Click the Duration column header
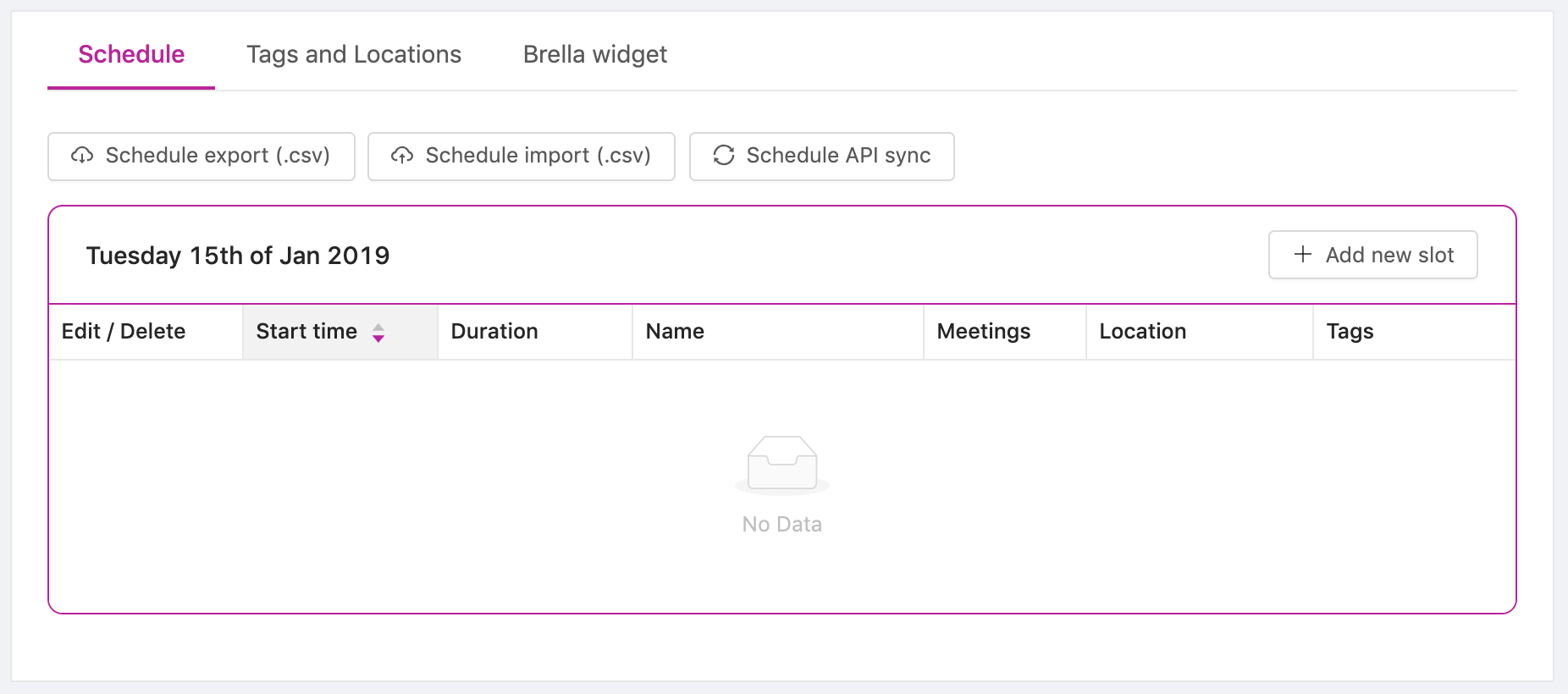 point(535,332)
